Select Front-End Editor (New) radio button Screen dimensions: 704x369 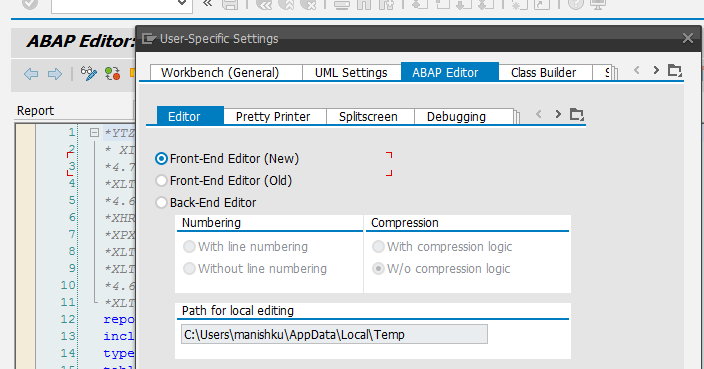click(x=161, y=158)
